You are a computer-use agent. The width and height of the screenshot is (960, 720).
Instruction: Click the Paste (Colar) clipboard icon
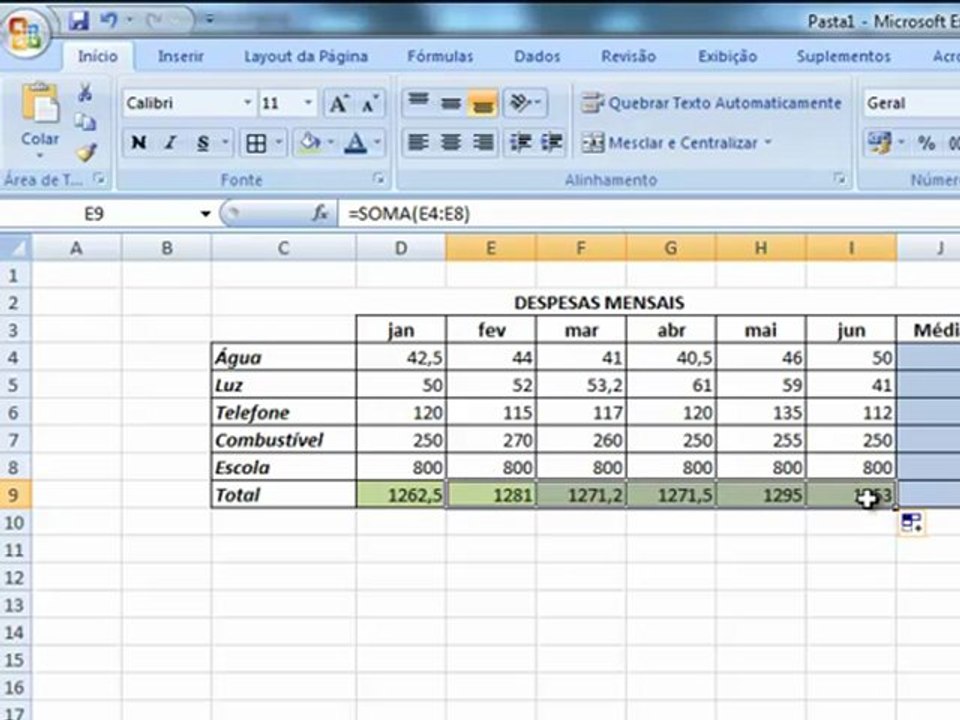40,103
